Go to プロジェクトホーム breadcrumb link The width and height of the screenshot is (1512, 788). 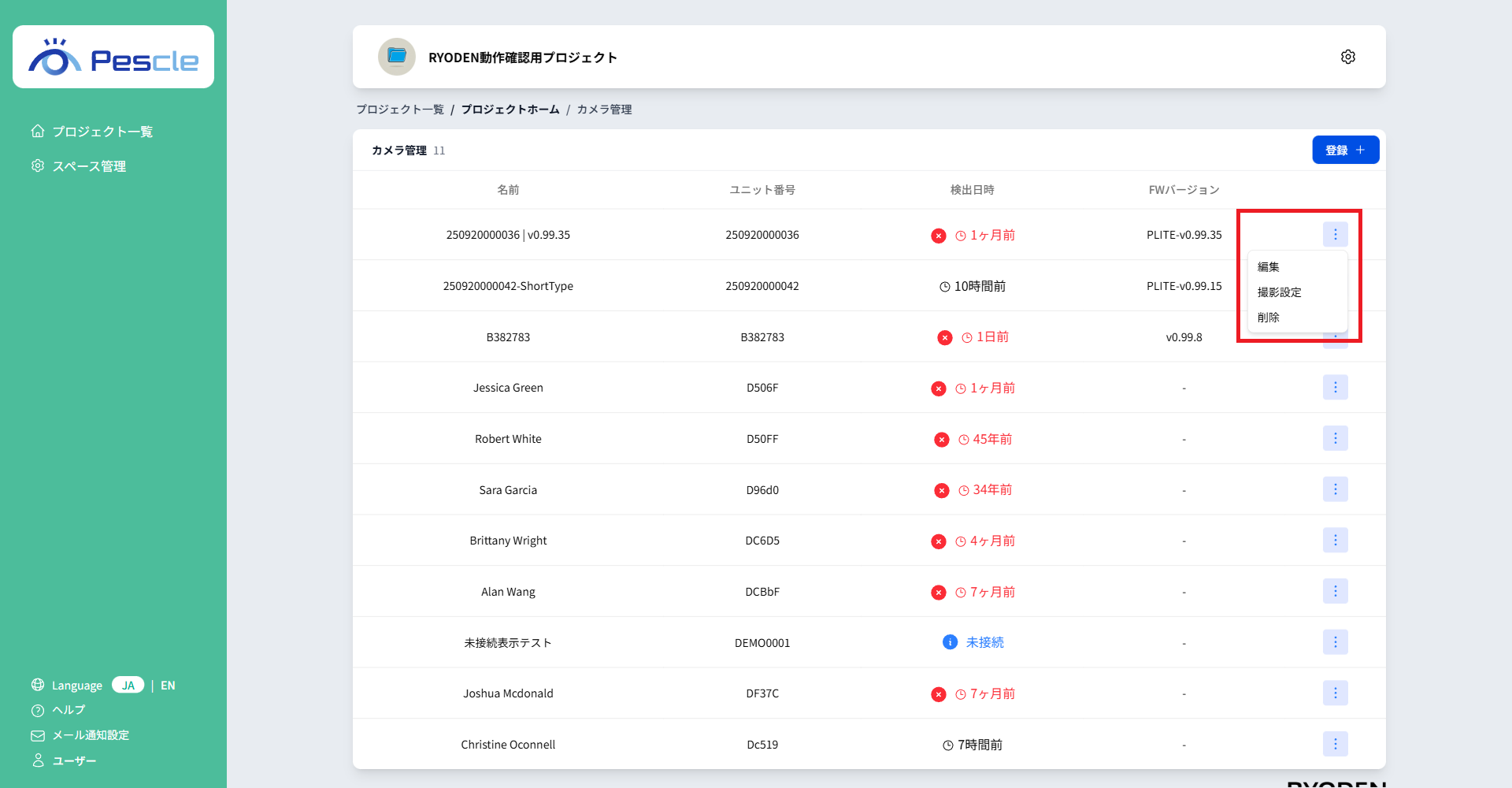pyautogui.click(x=510, y=110)
